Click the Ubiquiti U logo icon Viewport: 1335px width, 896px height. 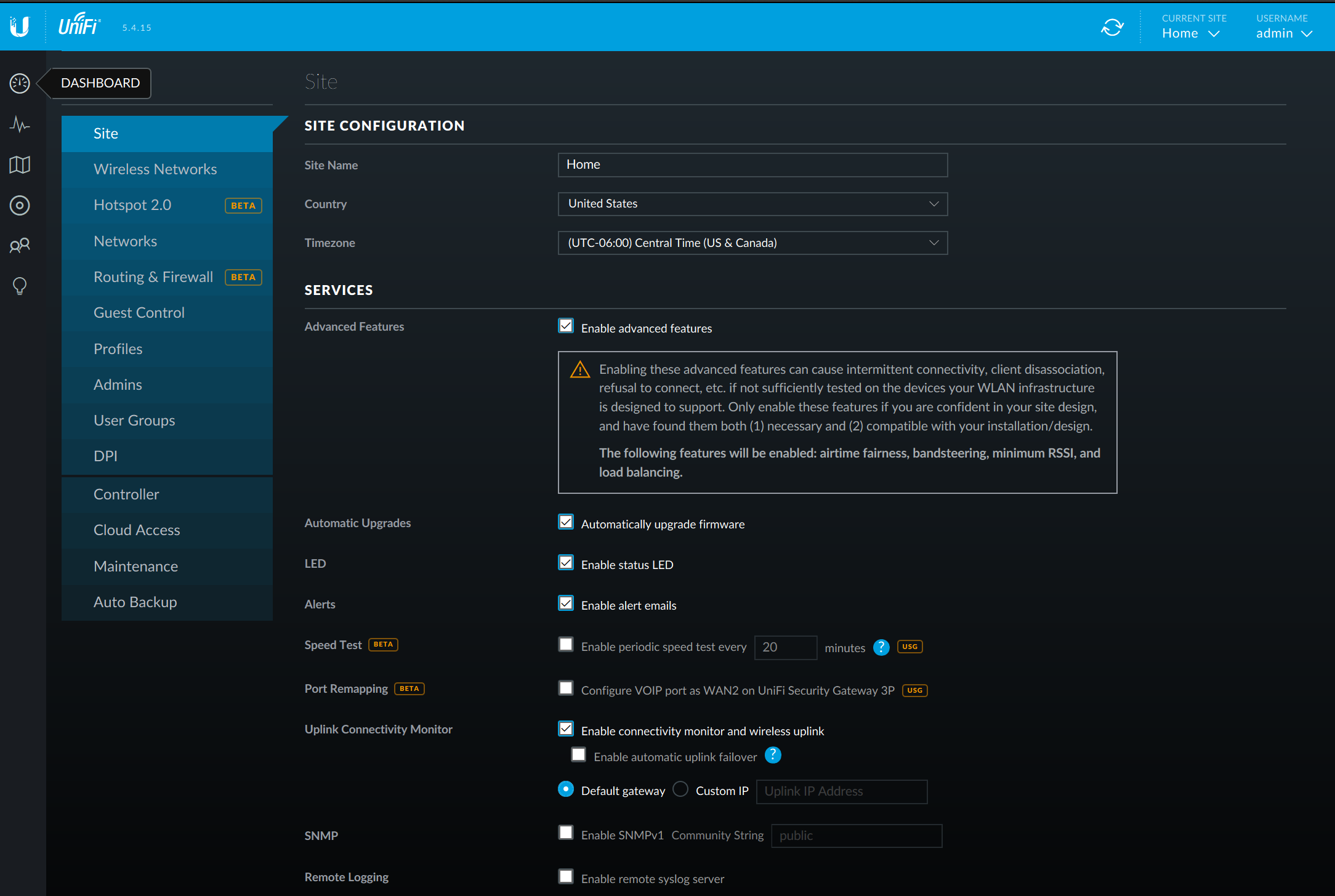click(x=20, y=26)
